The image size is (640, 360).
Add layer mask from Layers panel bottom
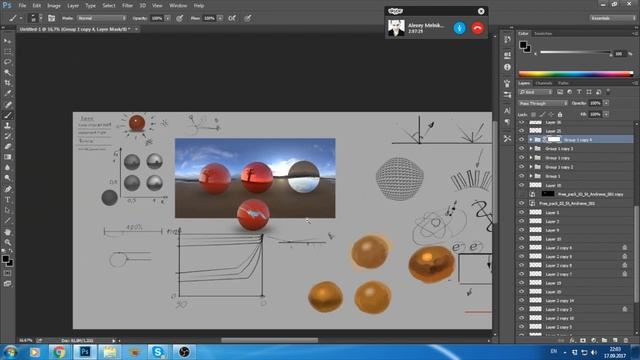(x=583, y=340)
